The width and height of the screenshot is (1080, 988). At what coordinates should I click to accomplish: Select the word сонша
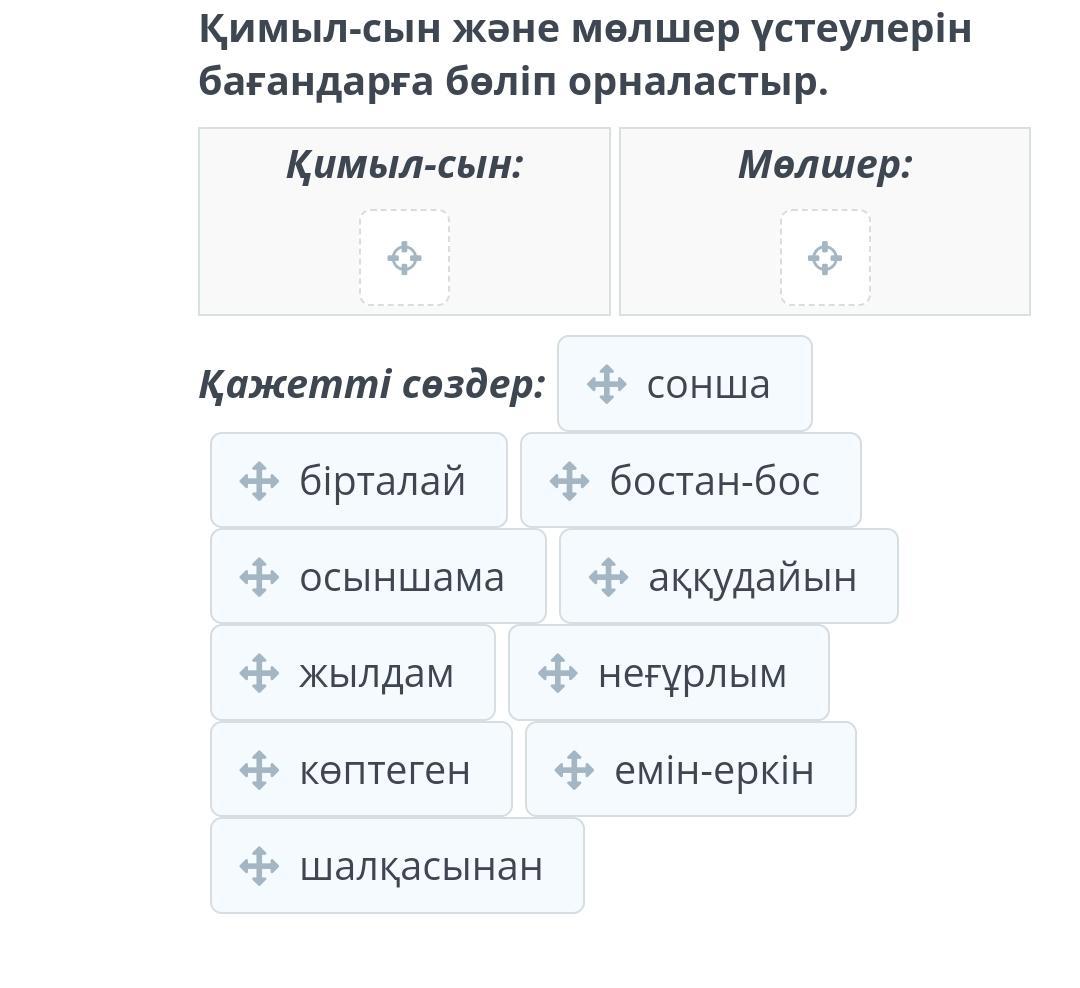[708, 385]
